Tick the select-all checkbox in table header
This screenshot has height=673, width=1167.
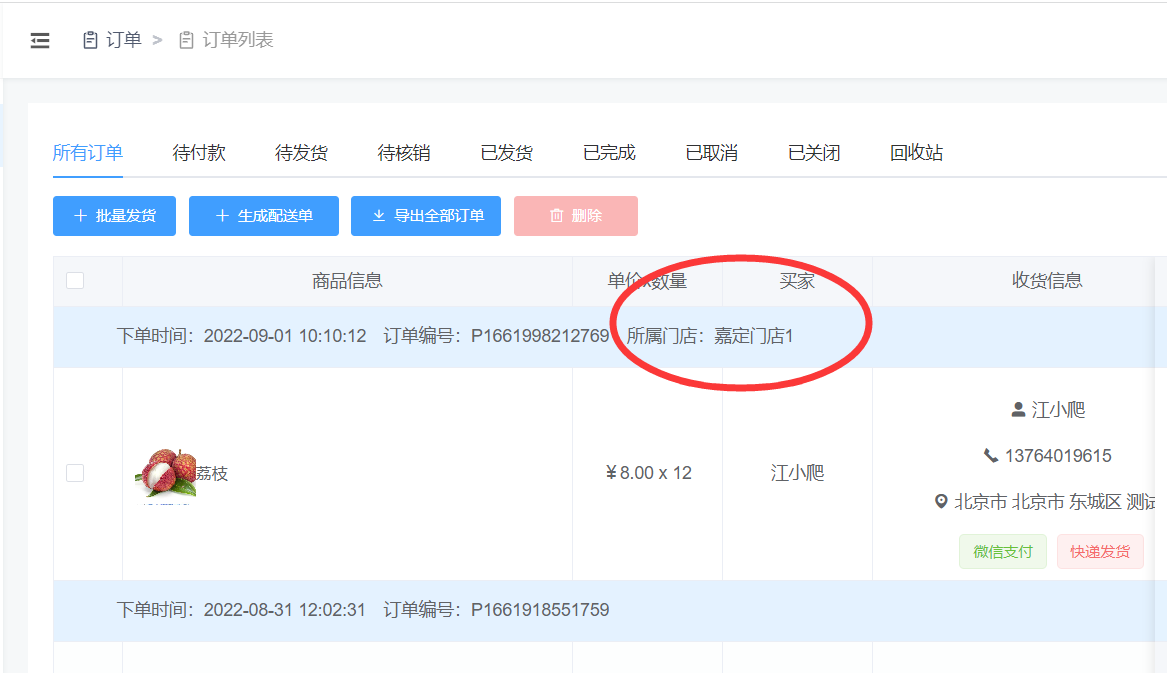75,281
